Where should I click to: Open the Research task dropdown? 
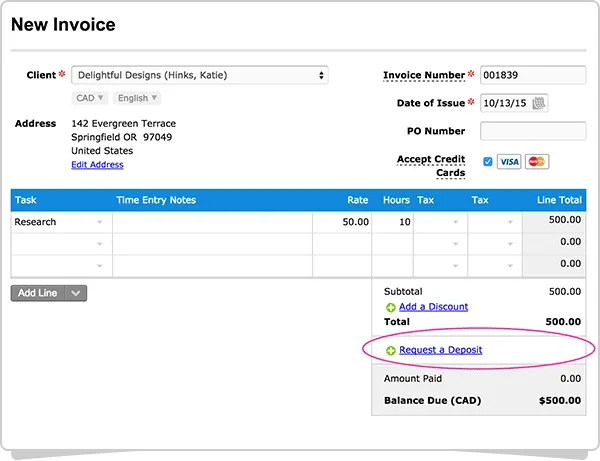coord(100,222)
